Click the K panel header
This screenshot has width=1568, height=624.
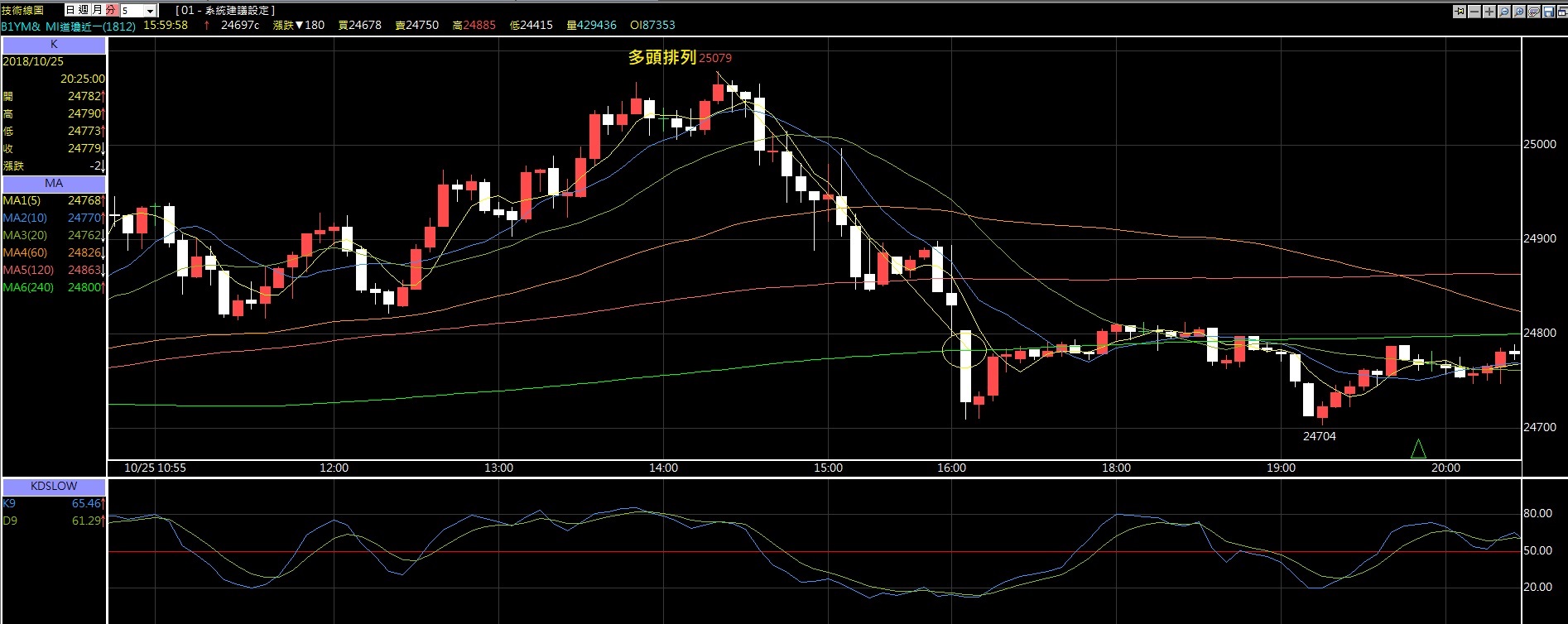click(x=54, y=45)
